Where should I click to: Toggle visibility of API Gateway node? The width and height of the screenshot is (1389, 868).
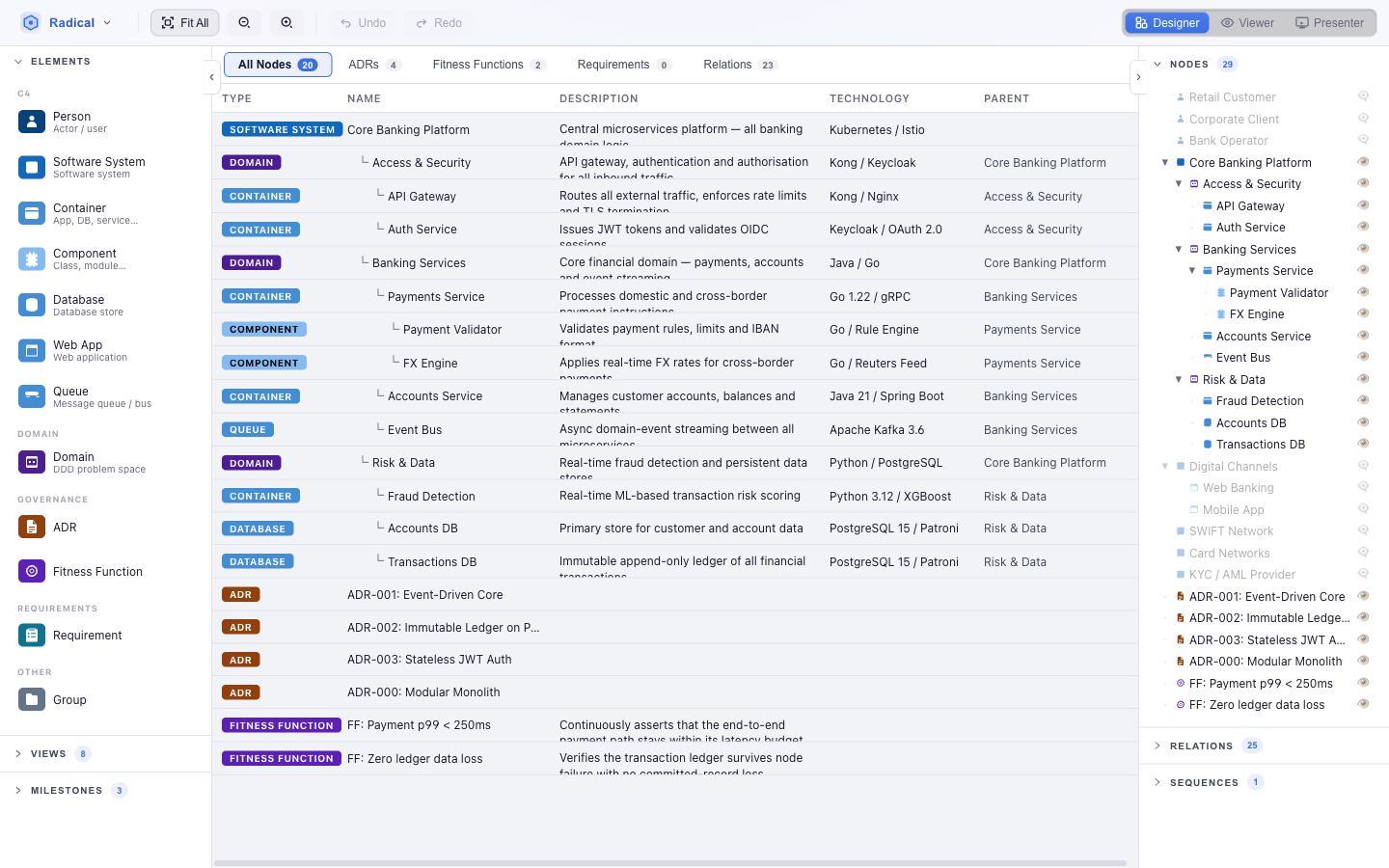(x=1363, y=205)
